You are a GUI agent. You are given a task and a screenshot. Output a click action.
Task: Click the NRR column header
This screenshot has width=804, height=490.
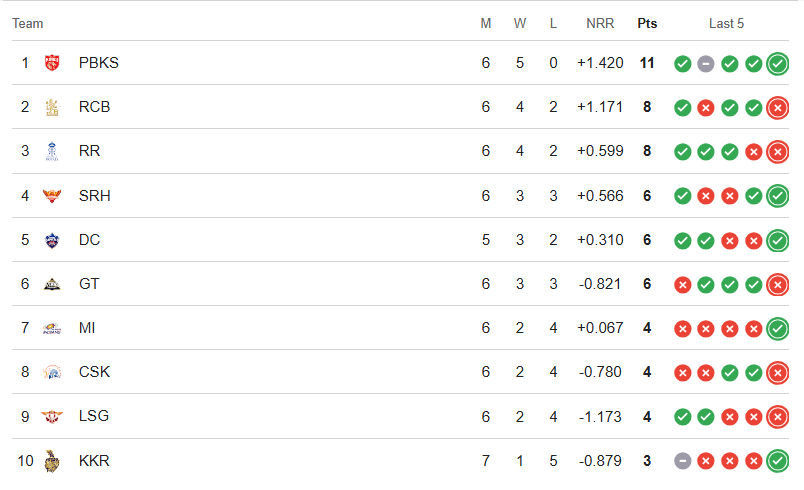600,23
